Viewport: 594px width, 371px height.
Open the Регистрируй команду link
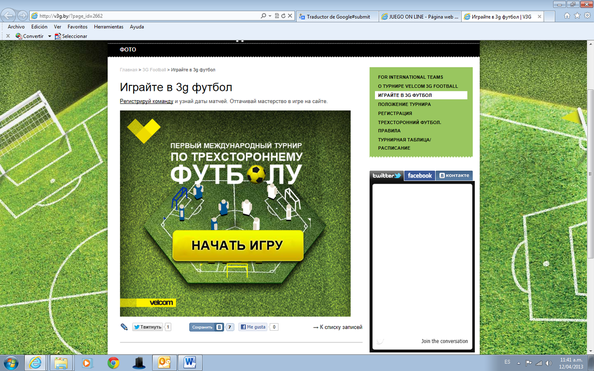coord(146,101)
